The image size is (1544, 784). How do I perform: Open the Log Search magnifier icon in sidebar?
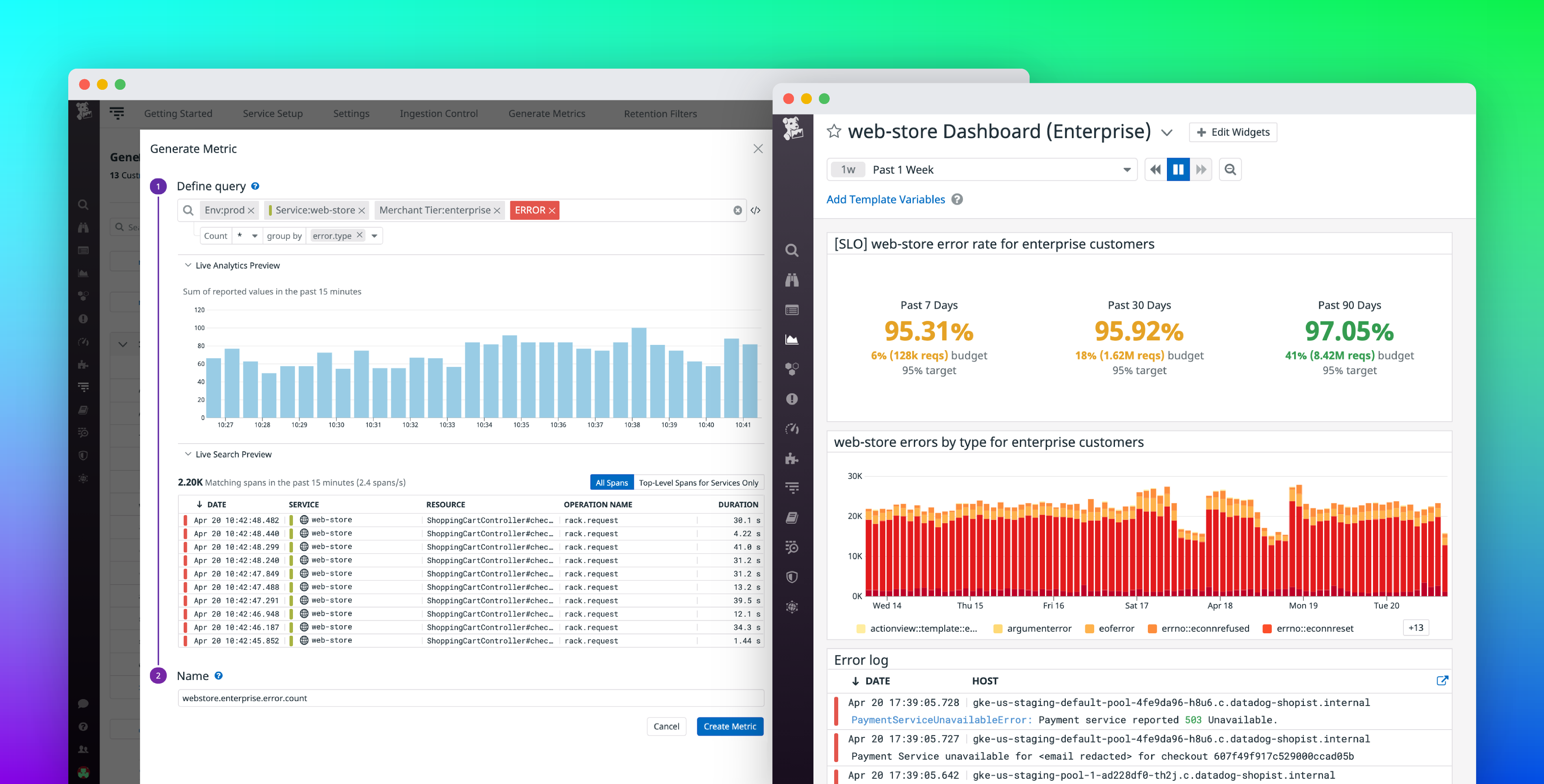792,251
